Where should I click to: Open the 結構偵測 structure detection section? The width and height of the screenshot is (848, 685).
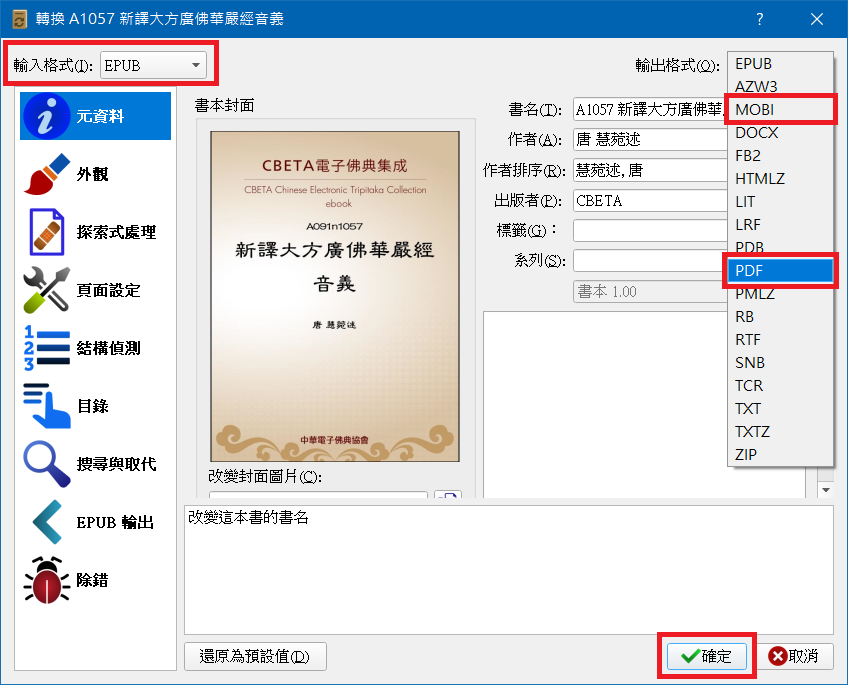[95, 348]
